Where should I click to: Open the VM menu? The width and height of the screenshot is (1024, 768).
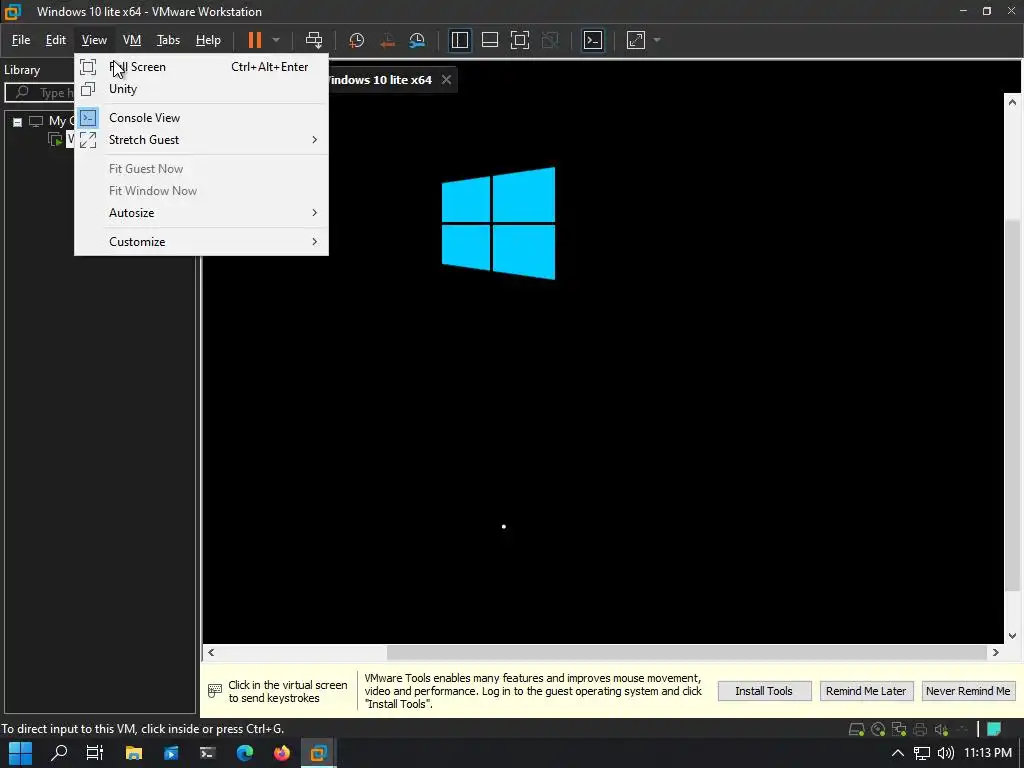click(132, 40)
